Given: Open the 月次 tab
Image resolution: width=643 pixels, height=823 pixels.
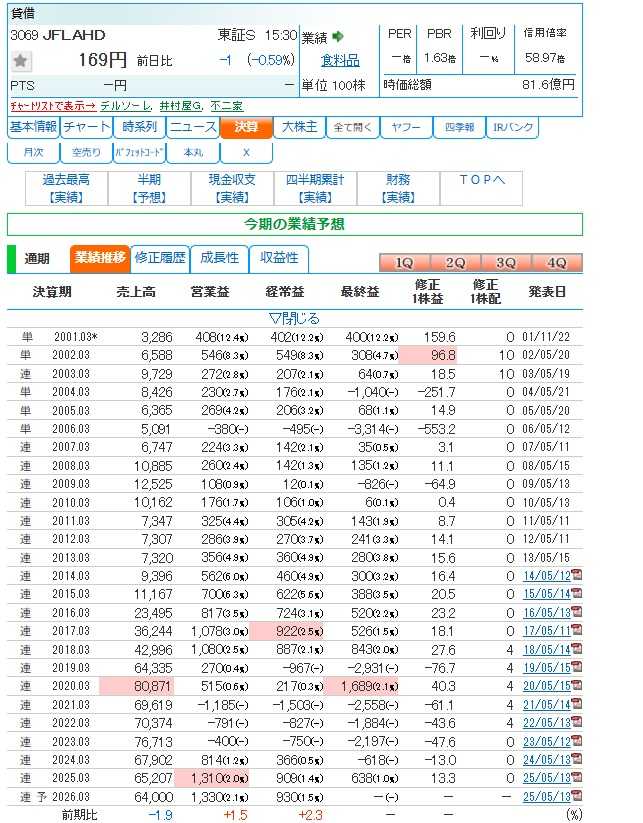Looking at the screenshot, I should [33, 152].
